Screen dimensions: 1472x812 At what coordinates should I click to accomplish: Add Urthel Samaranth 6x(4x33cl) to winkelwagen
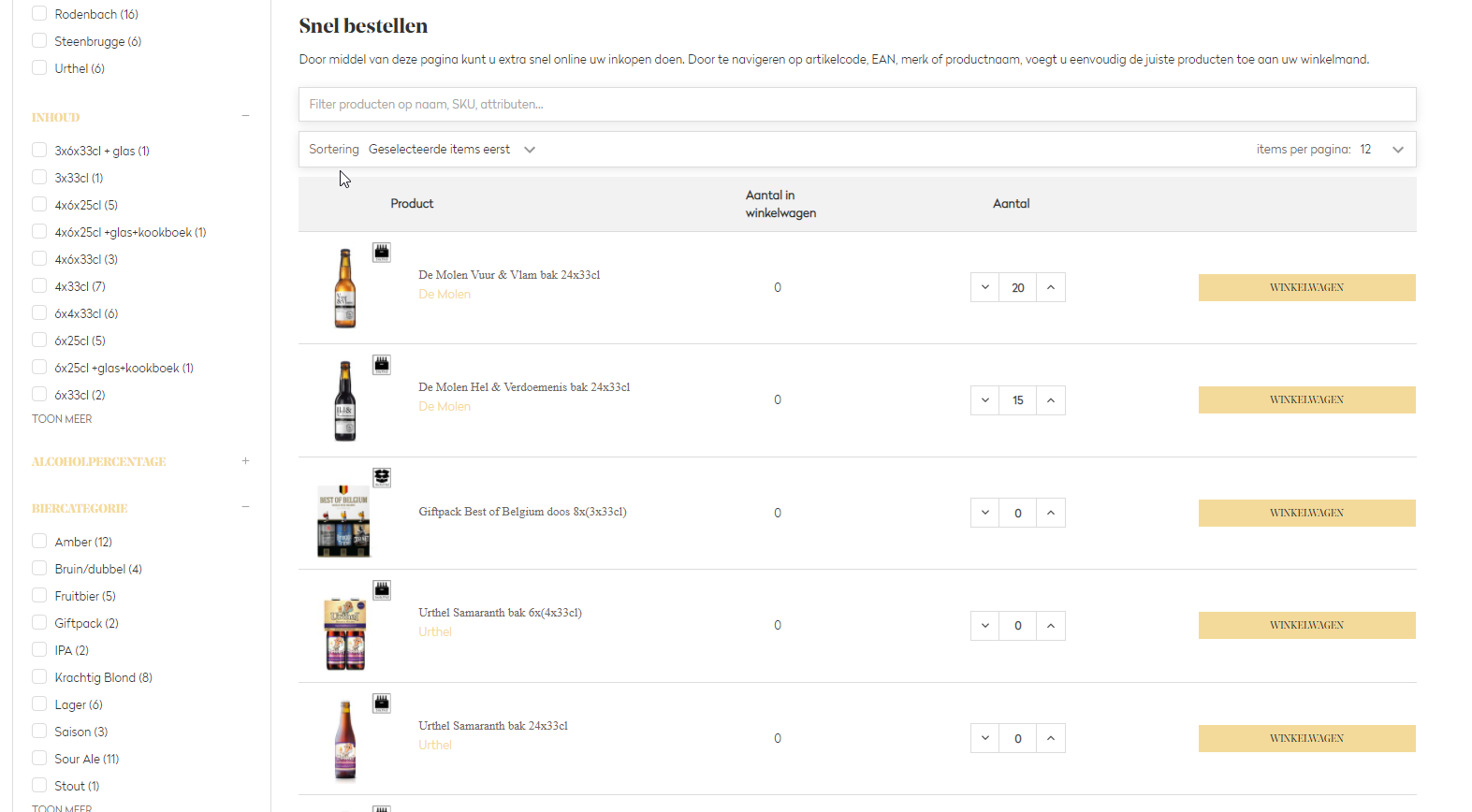(1306, 626)
